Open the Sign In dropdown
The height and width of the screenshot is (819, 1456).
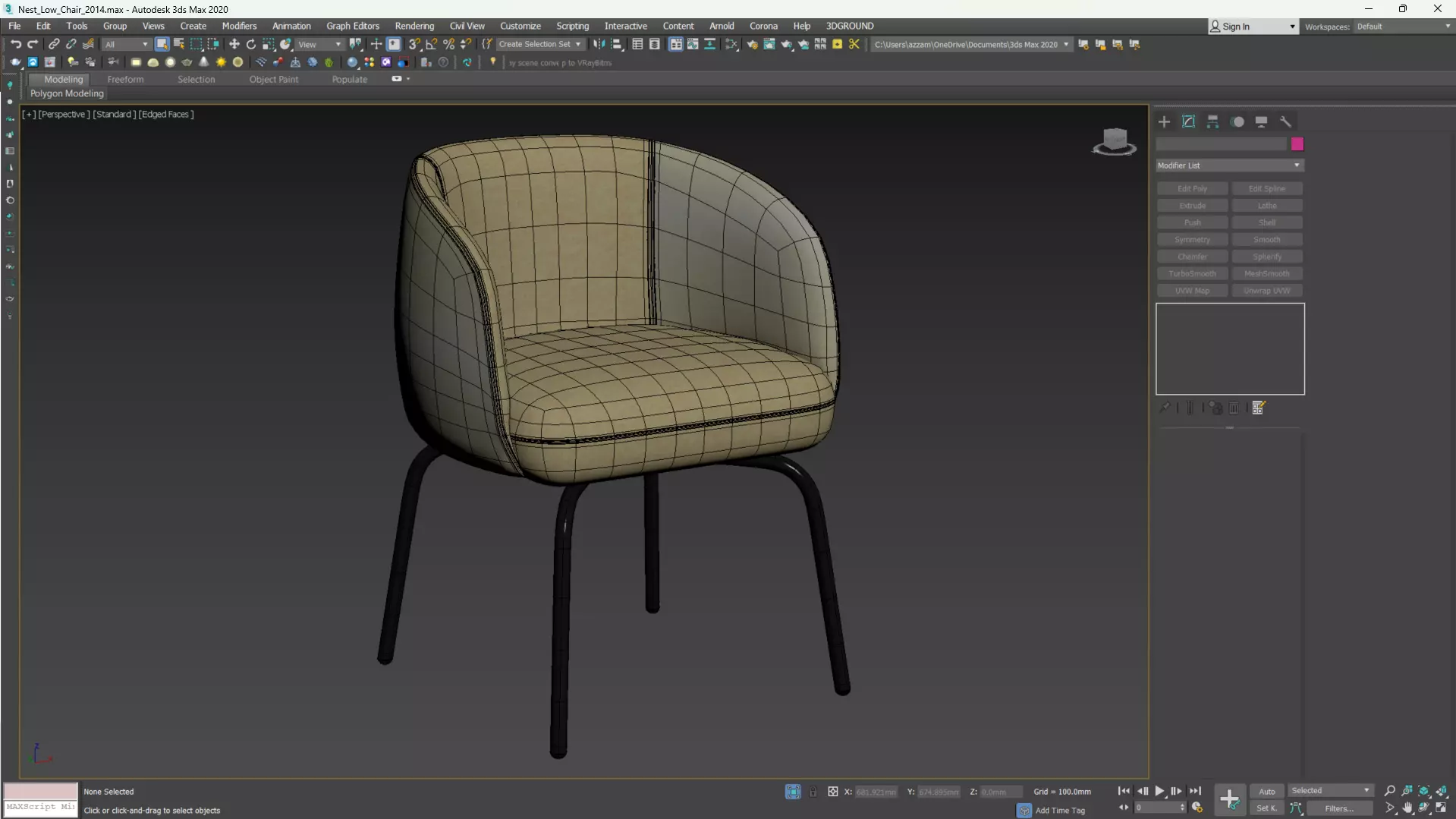pos(1253,27)
